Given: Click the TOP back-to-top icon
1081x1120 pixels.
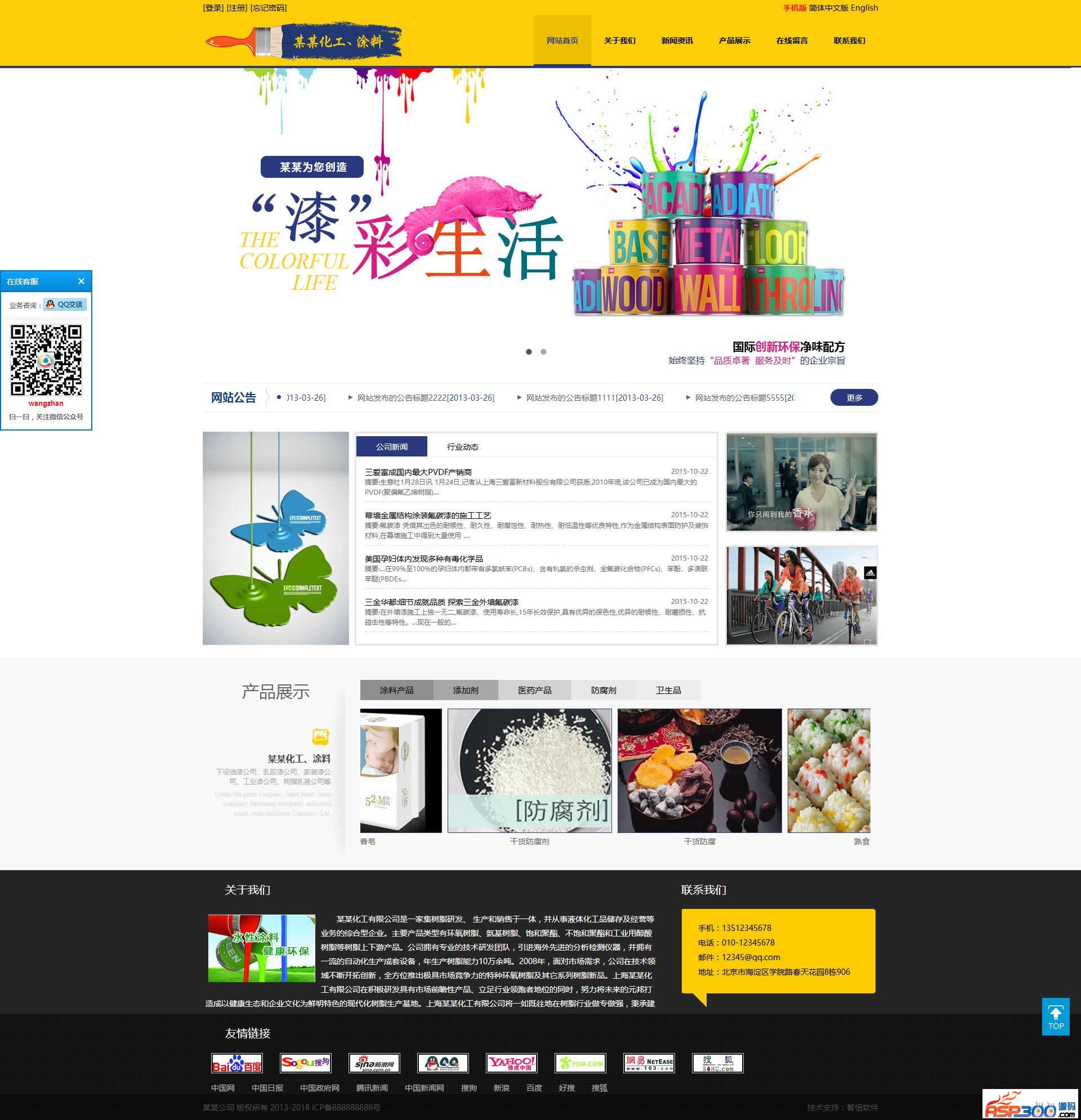Looking at the screenshot, I should 1055,1018.
